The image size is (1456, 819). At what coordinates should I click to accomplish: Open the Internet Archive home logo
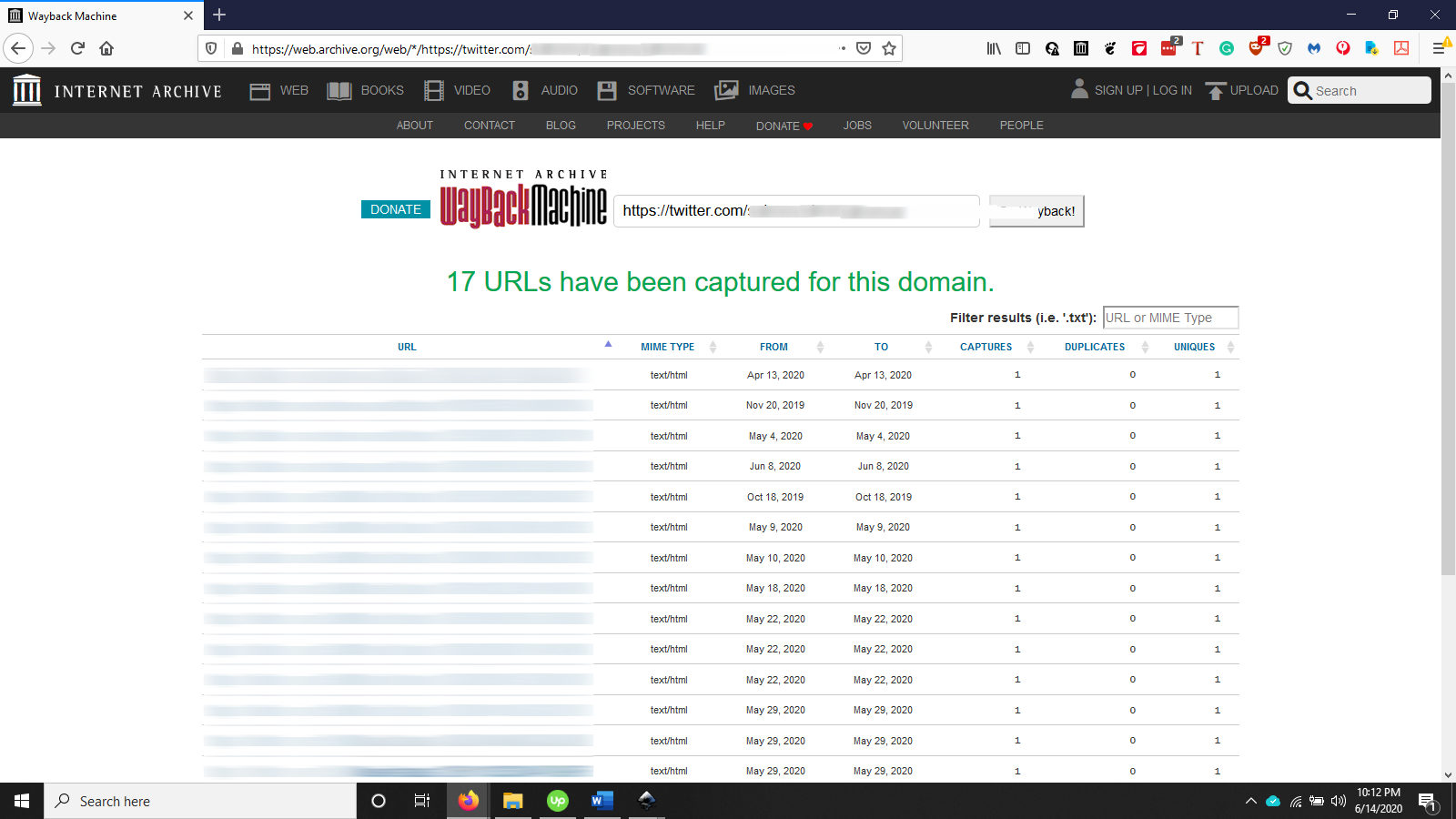27,90
